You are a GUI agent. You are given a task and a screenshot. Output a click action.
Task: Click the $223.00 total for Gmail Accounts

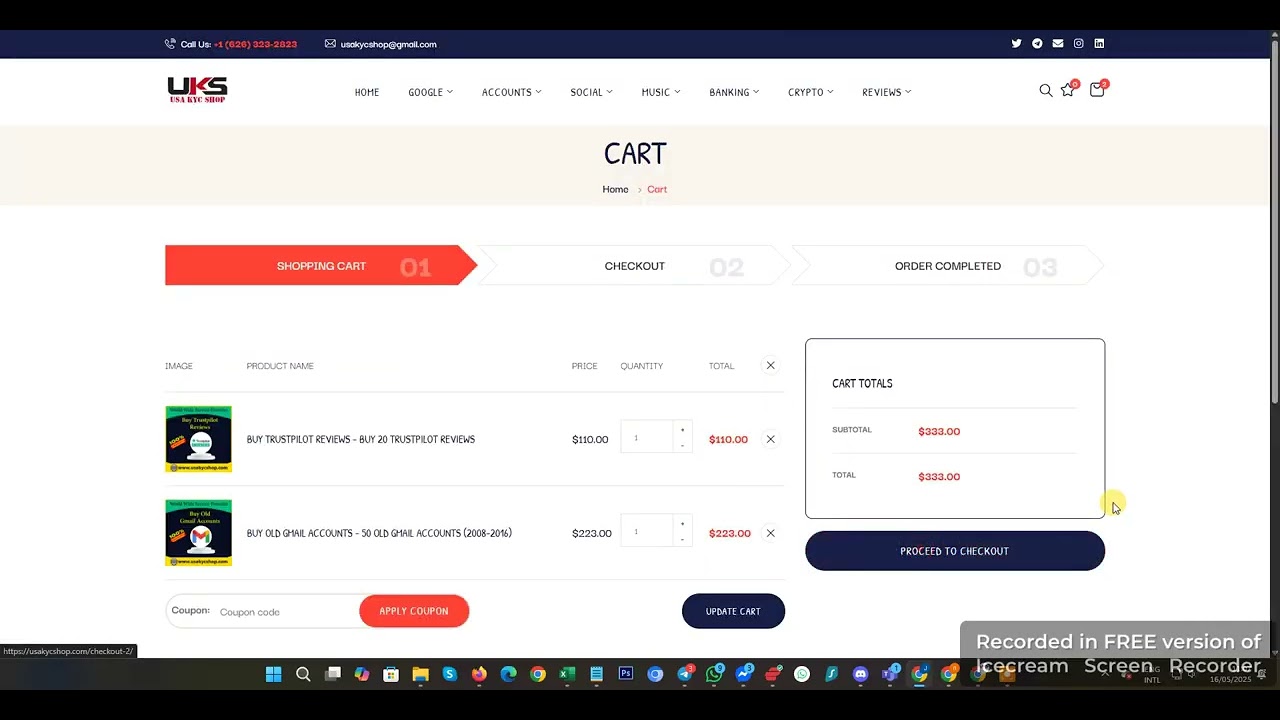(x=729, y=533)
